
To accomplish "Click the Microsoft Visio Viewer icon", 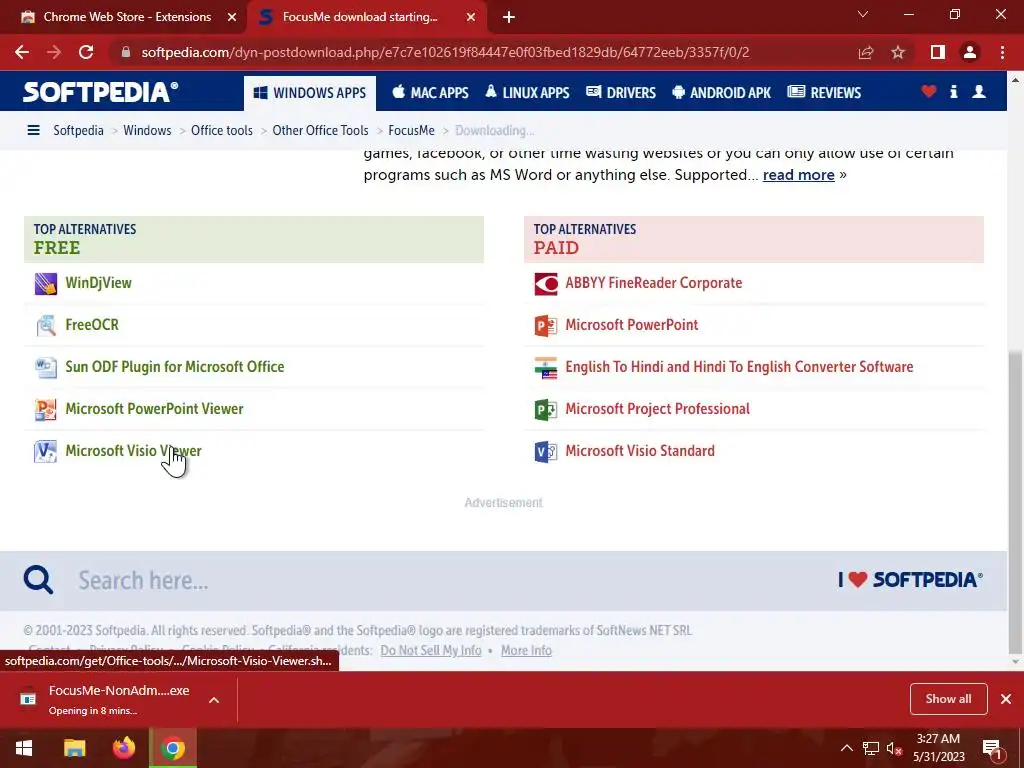I will click(46, 451).
